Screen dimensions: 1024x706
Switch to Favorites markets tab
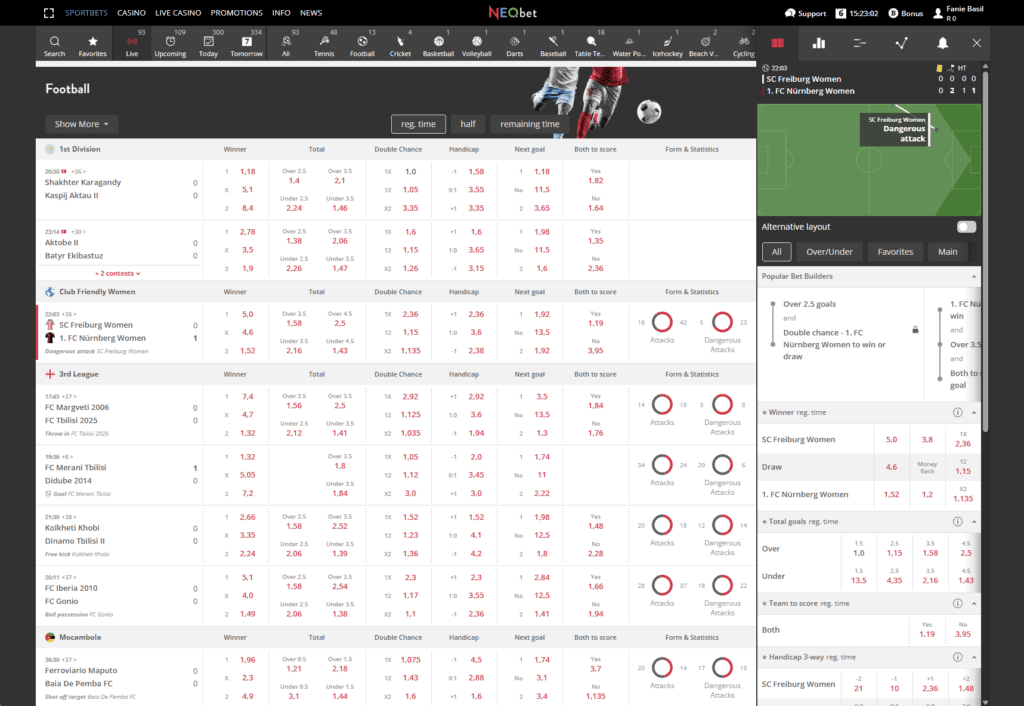coord(895,251)
